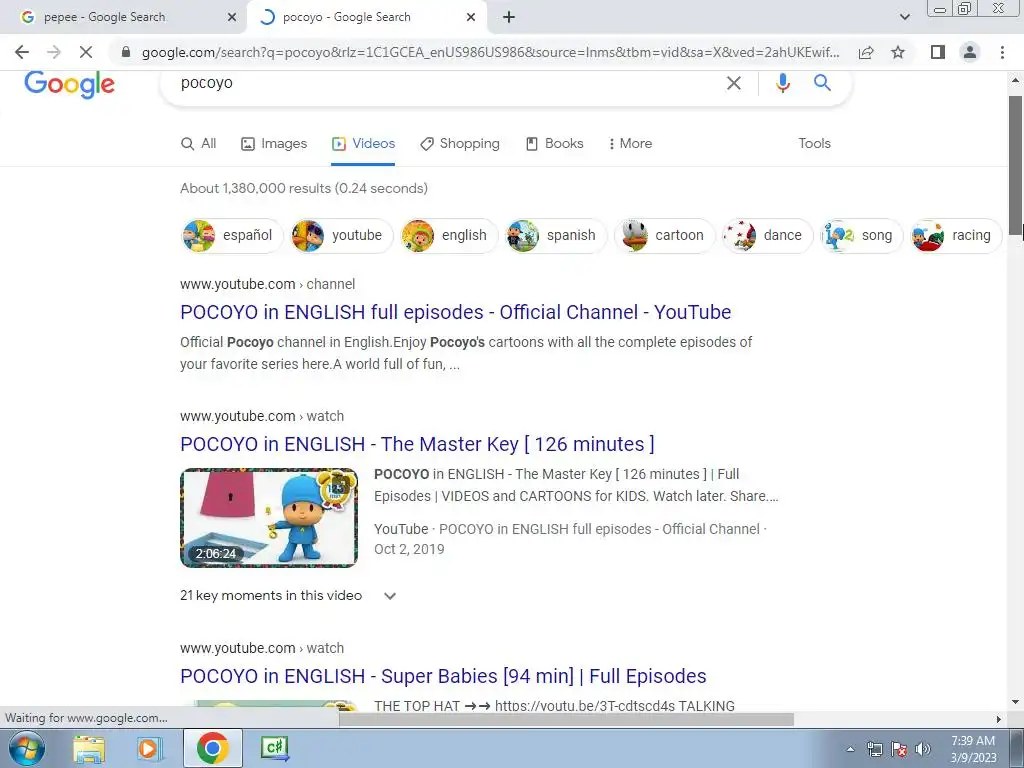Switch to the Shopping tab
Viewport: 1024px width, 768px height.
pyautogui.click(x=460, y=144)
